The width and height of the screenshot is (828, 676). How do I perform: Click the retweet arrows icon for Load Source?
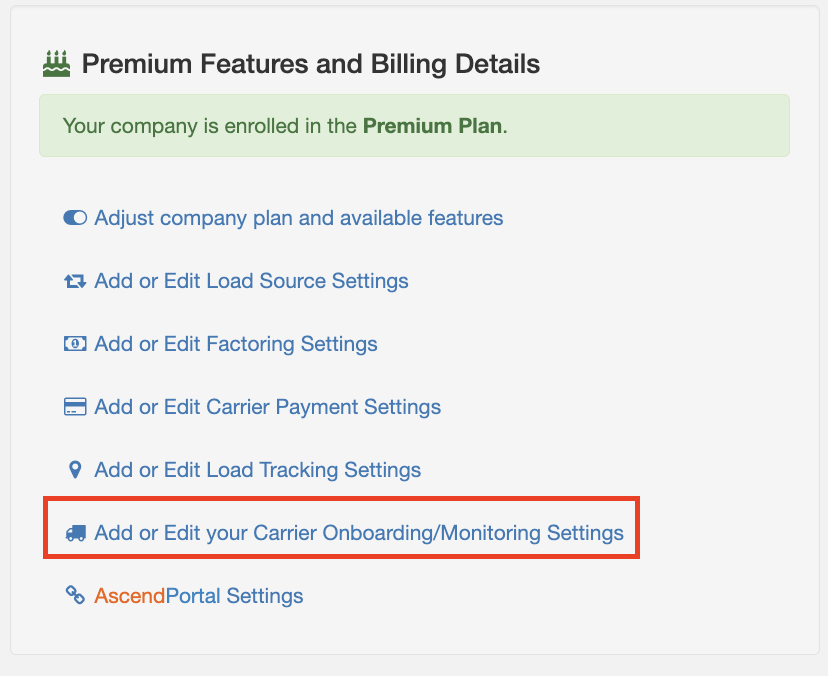75,281
